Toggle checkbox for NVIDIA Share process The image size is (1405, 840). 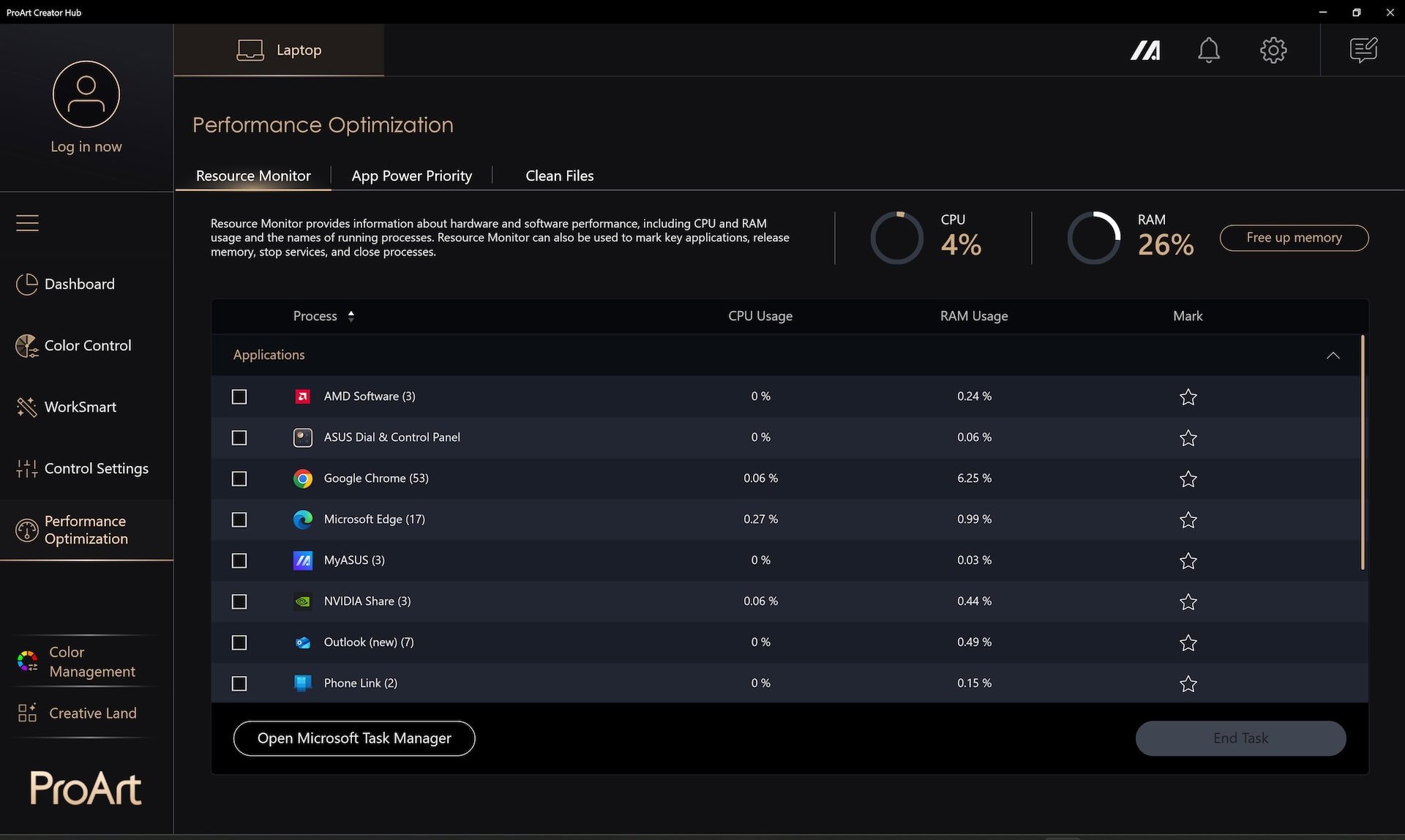pyautogui.click(x=239, y=601)
